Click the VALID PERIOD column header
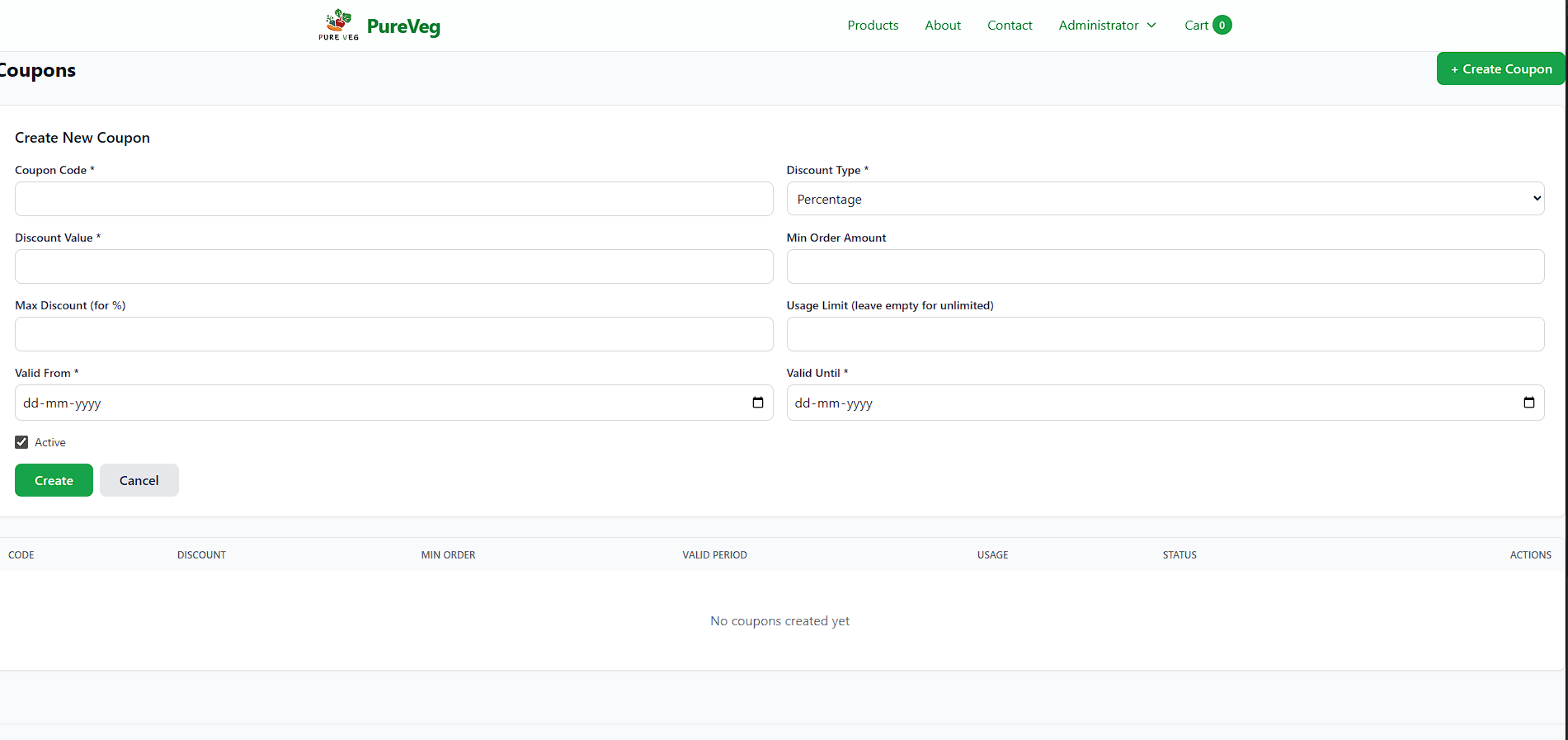This screenshot has height=740, width=1568. (714, 554)
